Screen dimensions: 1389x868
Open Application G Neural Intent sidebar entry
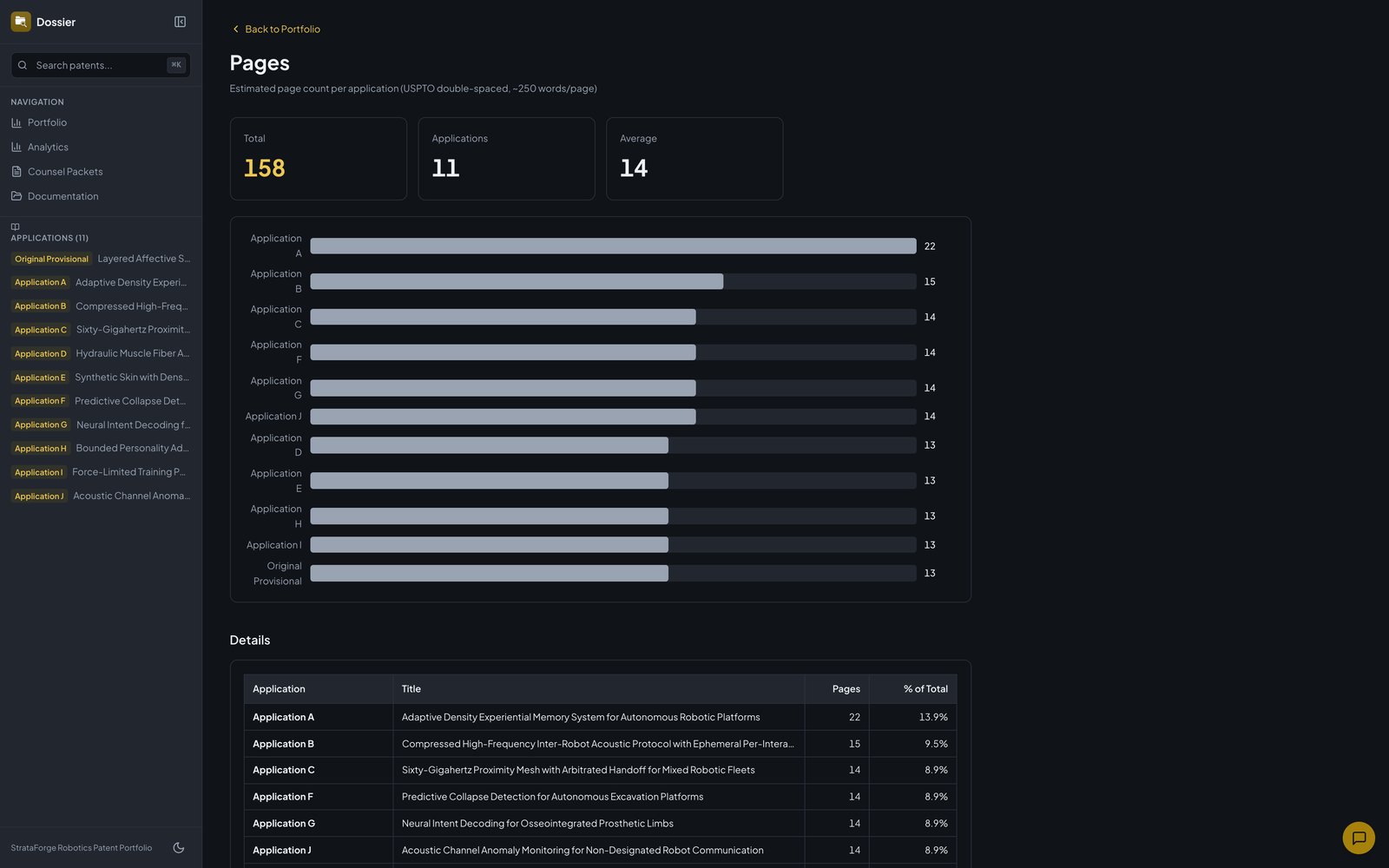[101, 424]
